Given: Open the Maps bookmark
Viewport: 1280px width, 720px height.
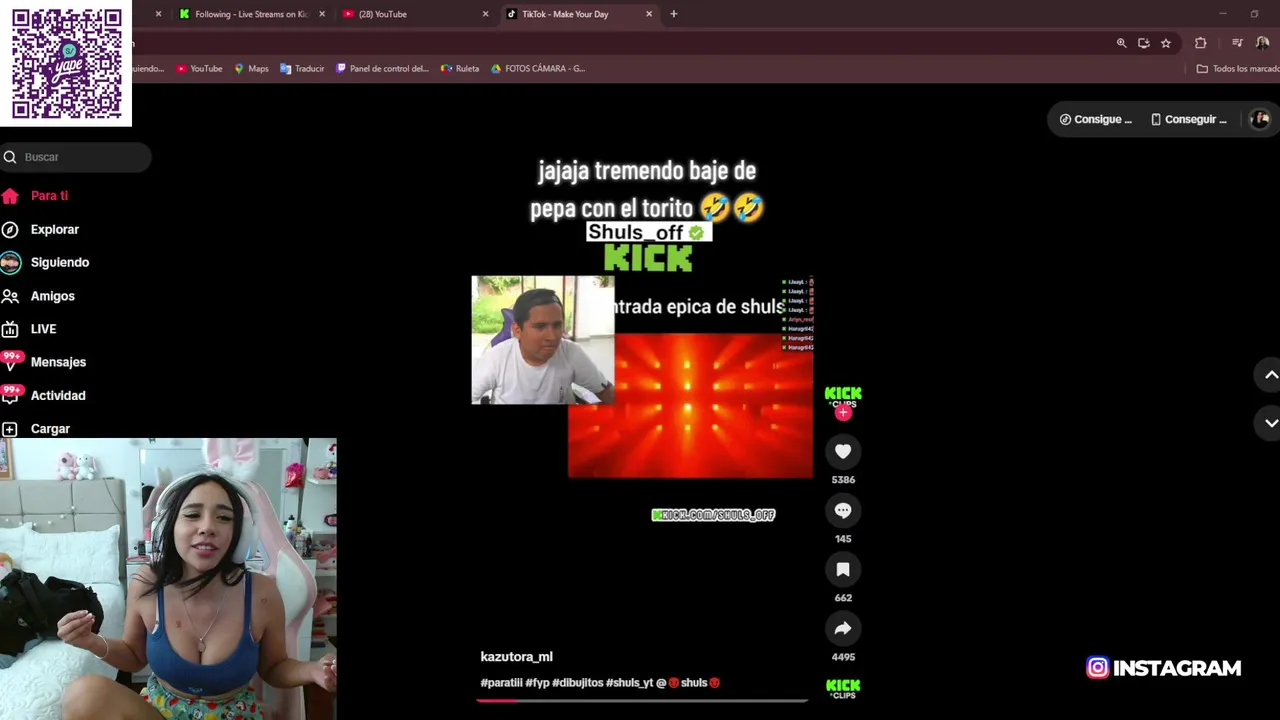Looking at the screenshot, I should 251,69.
